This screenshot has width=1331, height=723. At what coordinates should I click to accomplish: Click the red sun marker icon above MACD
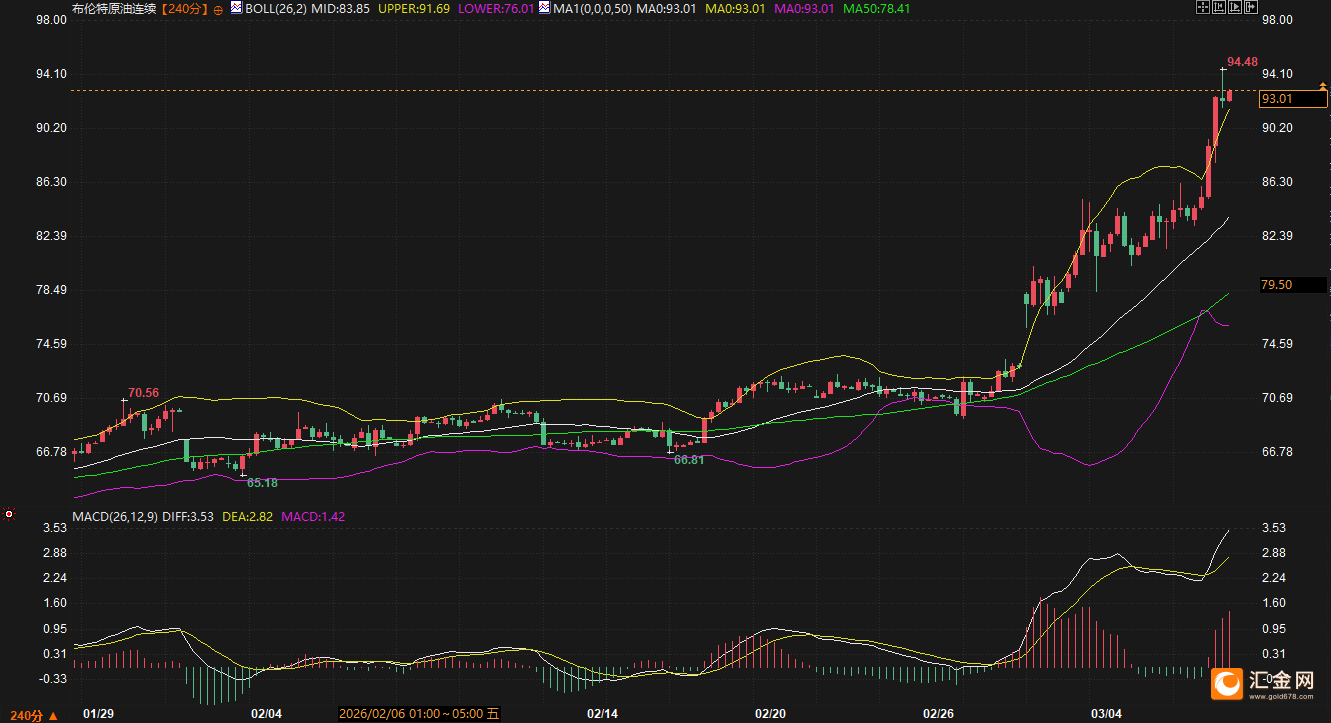9,513
